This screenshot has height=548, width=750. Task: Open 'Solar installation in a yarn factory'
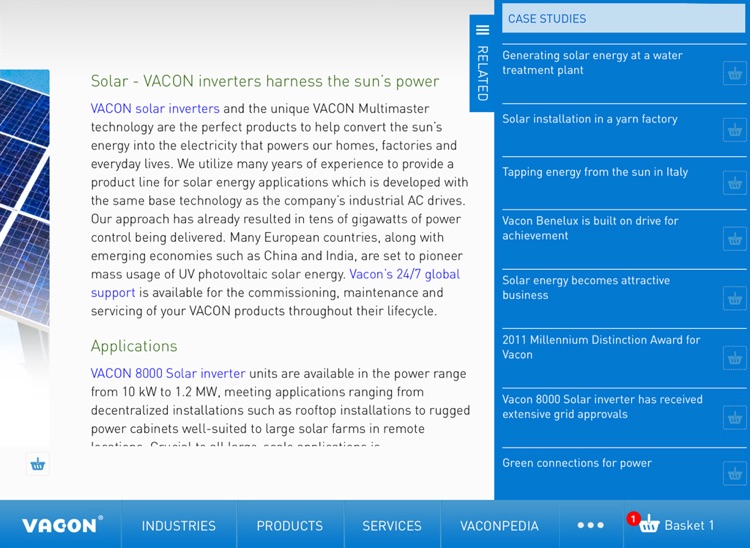pyautogui.click(x=590, y=119)
